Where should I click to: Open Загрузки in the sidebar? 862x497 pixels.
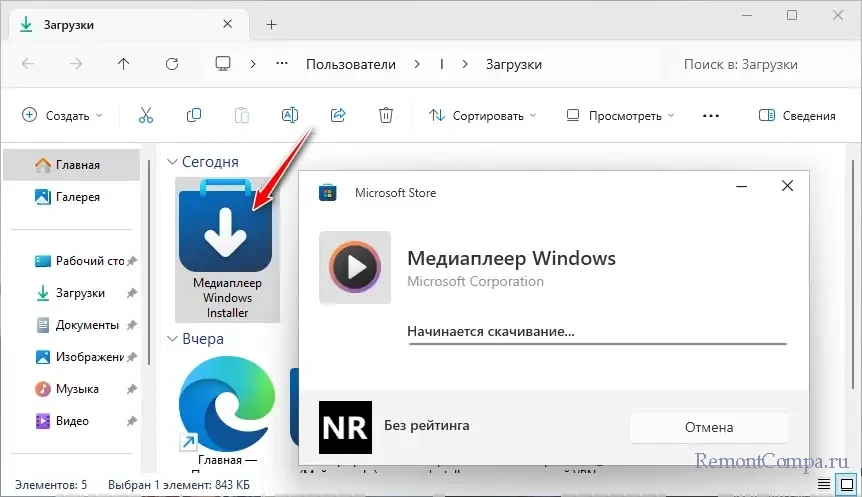click(71, 293)
